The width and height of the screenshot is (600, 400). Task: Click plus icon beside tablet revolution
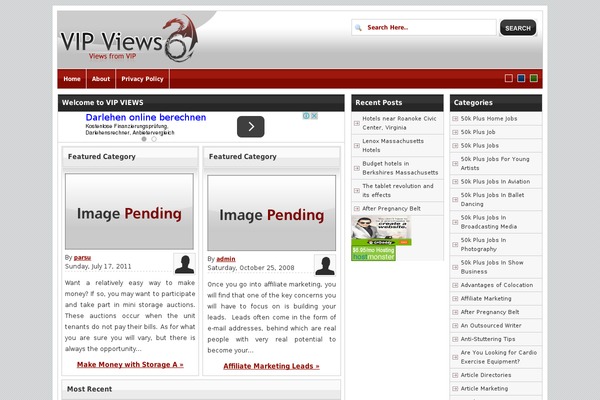click(x=357, y=191)
